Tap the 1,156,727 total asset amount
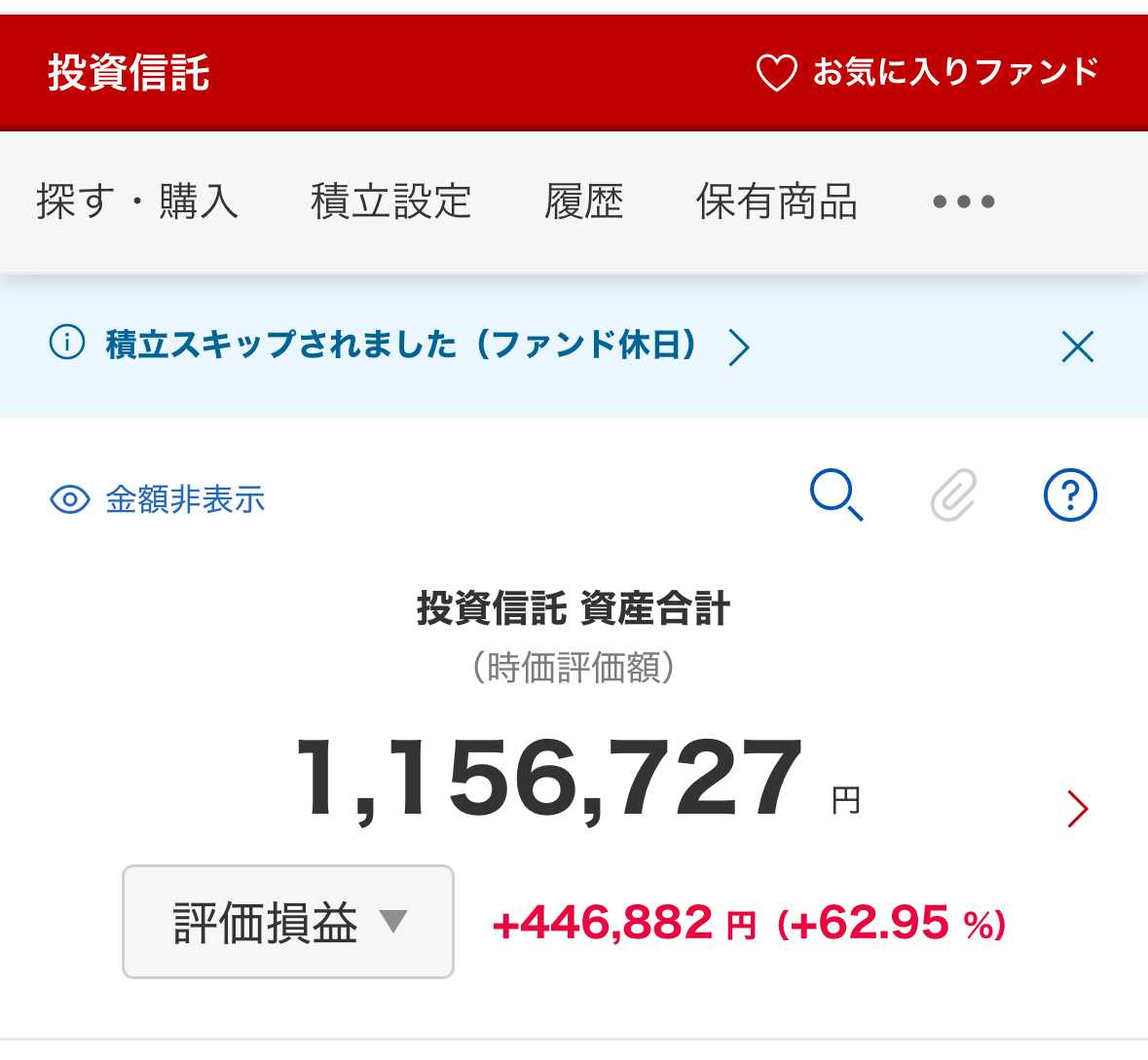The height and width of the screenshot is (1060, 1148). click(548, 780)
